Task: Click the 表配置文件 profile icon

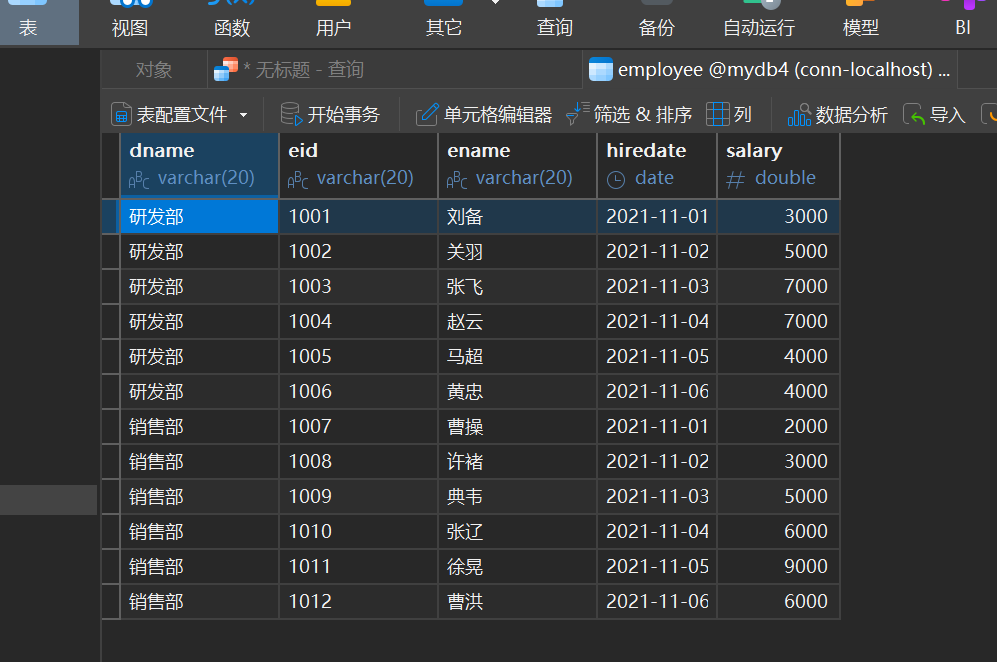Action: tap(121, 114)
